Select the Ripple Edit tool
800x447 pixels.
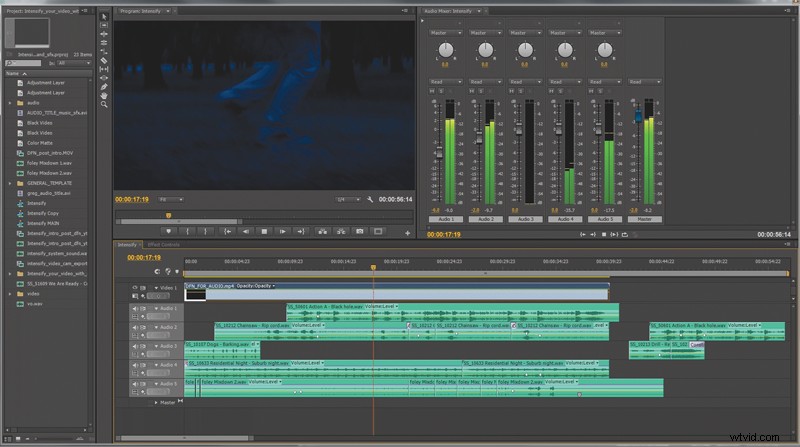tap(104, 34)
